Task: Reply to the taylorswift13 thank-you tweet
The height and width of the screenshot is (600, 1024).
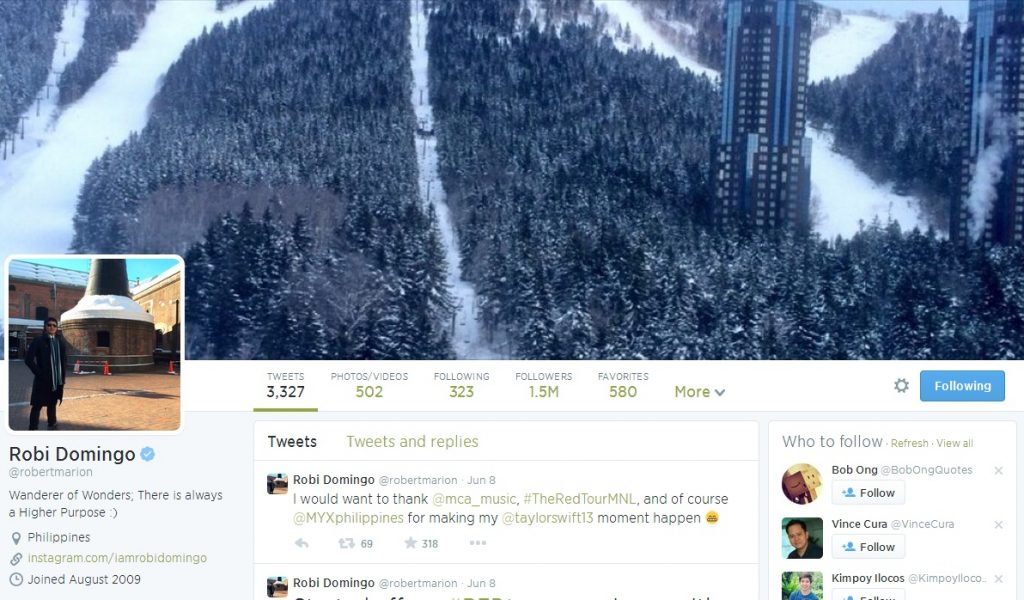Action: [302, 543]
